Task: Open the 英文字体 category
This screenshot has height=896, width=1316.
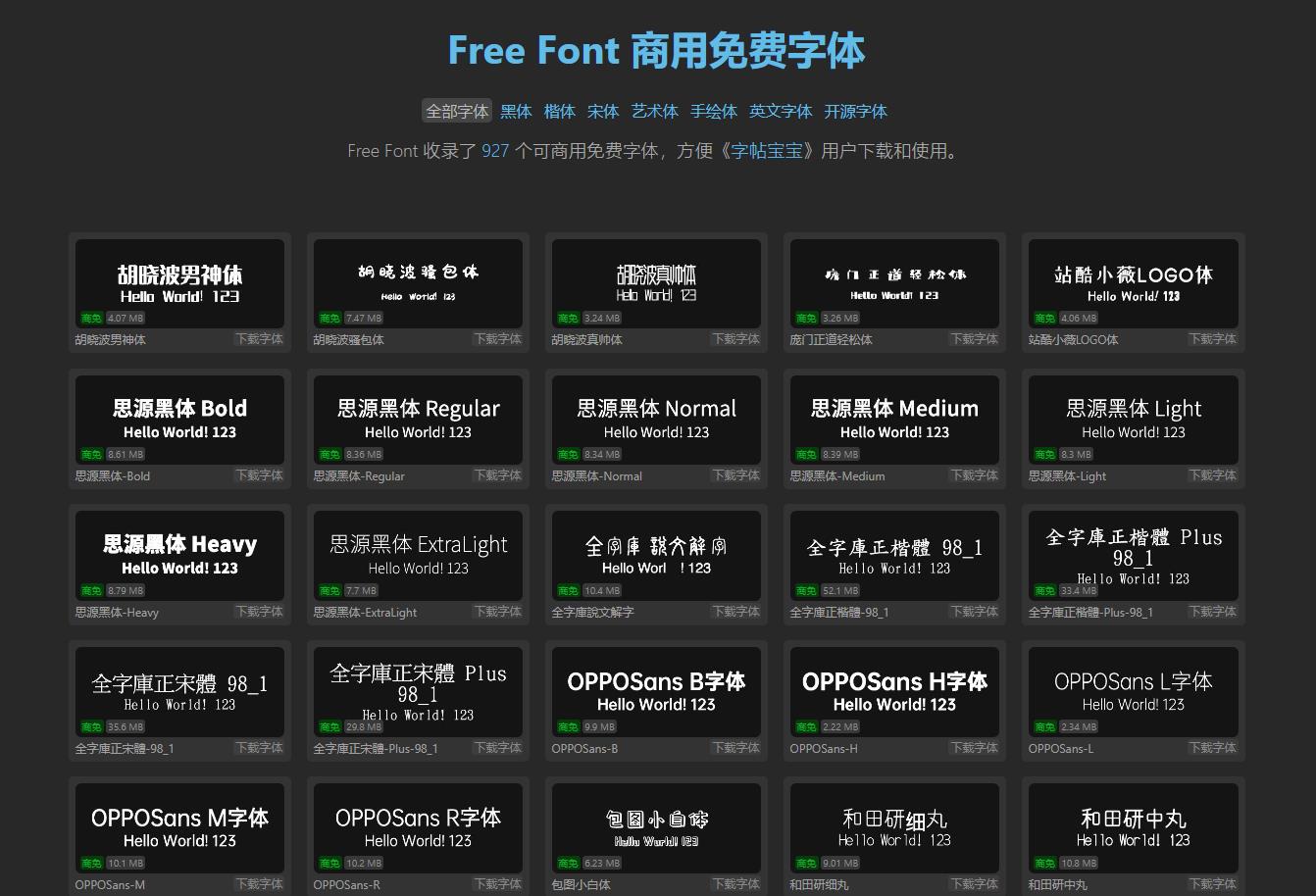Action: pyautogui.click(x=781, y=111)
